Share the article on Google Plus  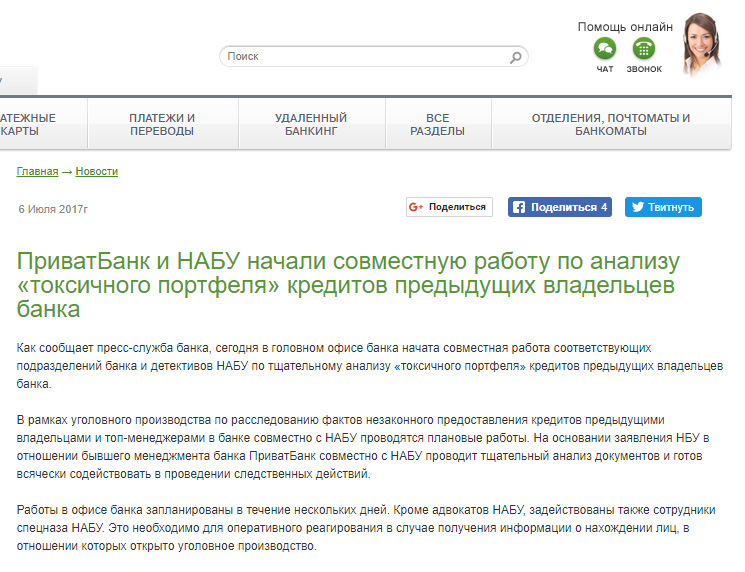coord(449,207)
